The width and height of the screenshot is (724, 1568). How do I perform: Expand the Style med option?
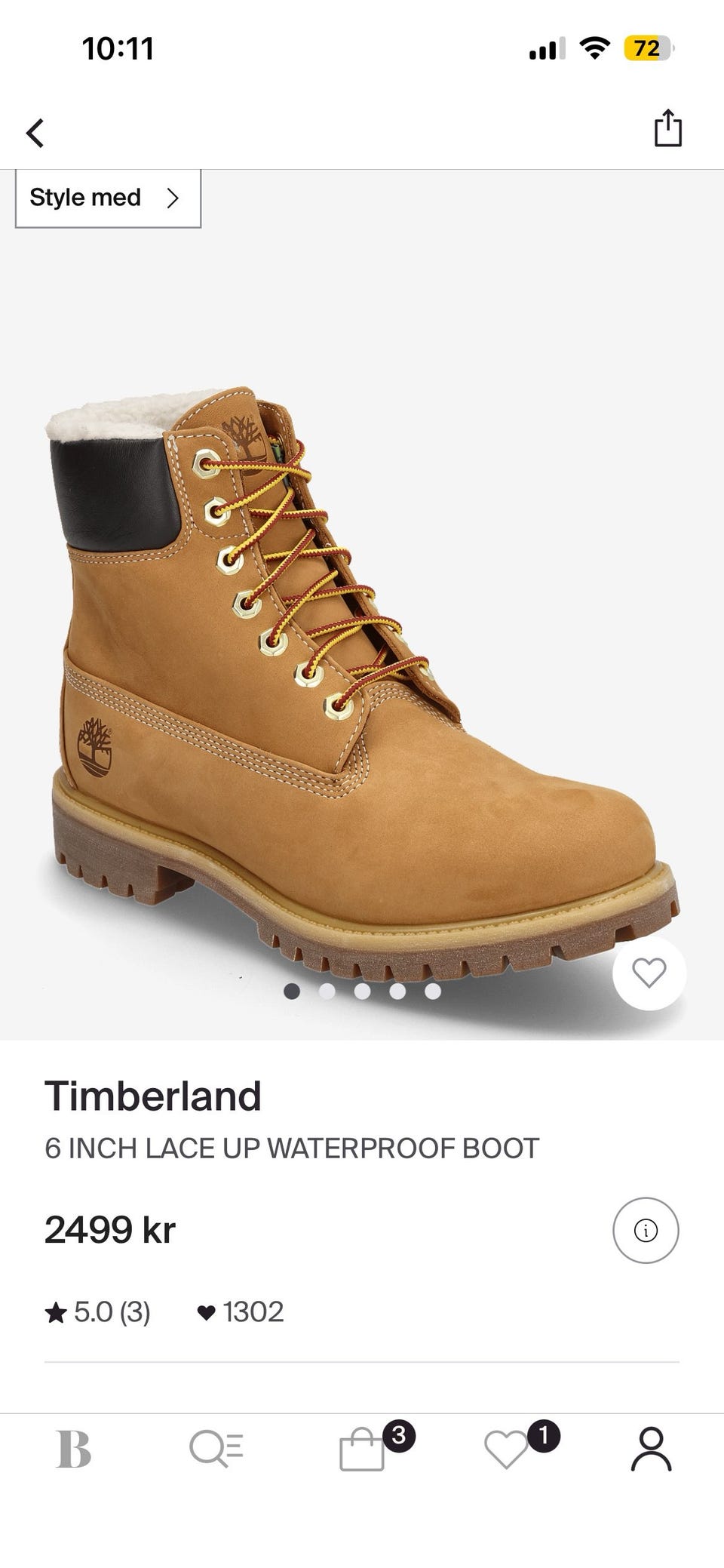(108, 198)
